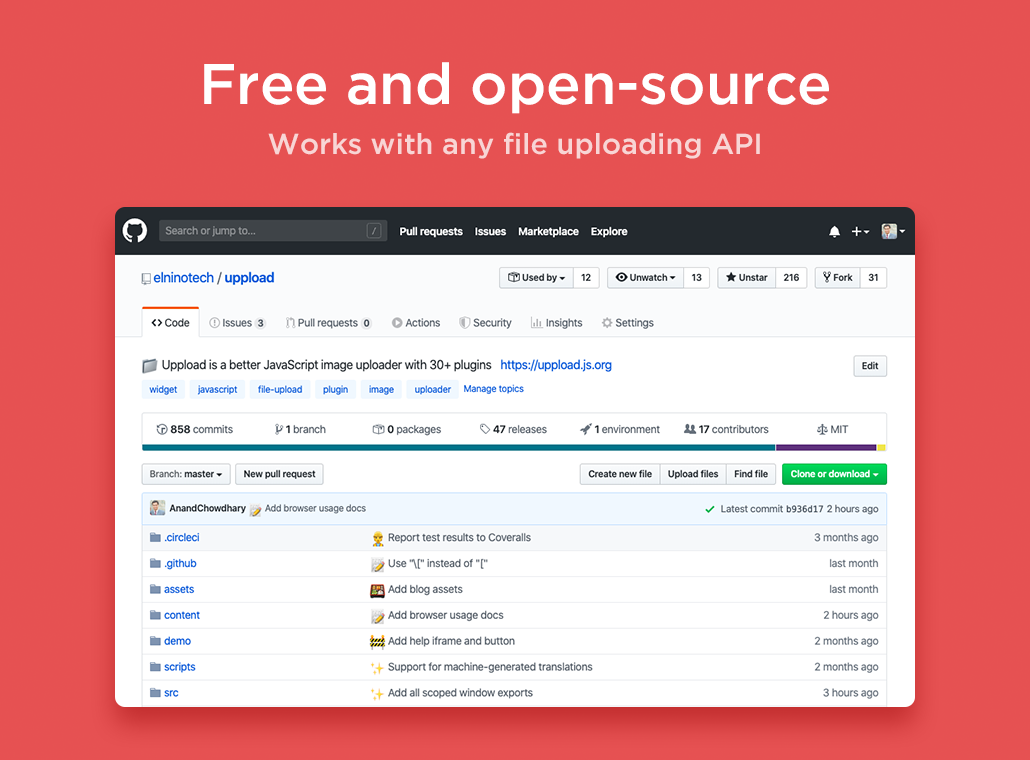Click Find file
Viewport: 1030px width, 760px height.
point(751,474)
